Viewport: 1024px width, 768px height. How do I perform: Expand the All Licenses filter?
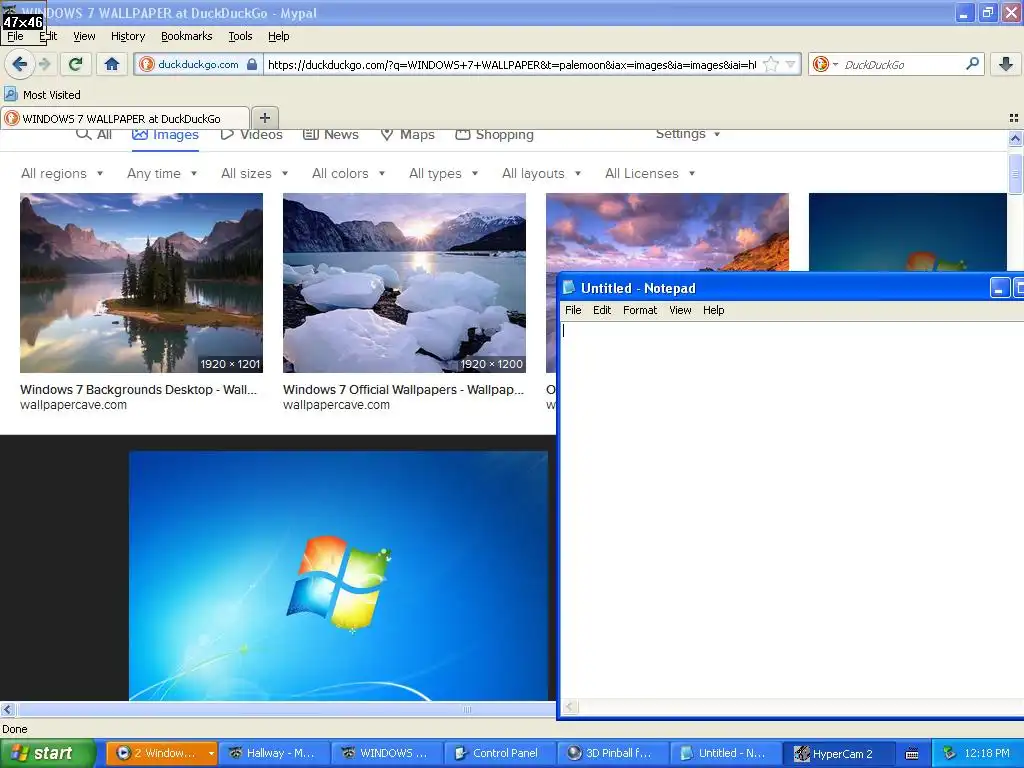click(x=650, y=173)
